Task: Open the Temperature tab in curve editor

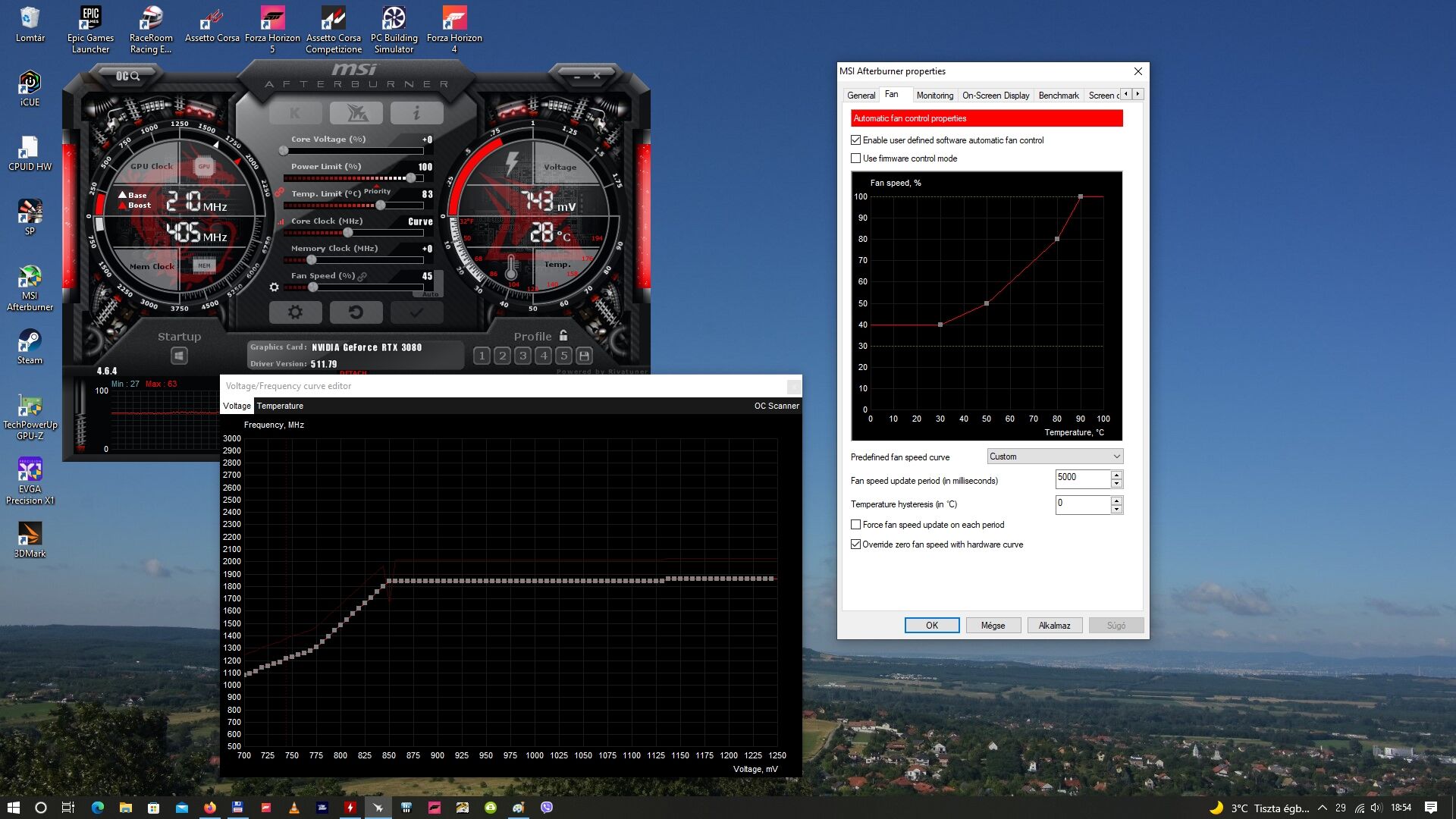Action: point(280,406)
